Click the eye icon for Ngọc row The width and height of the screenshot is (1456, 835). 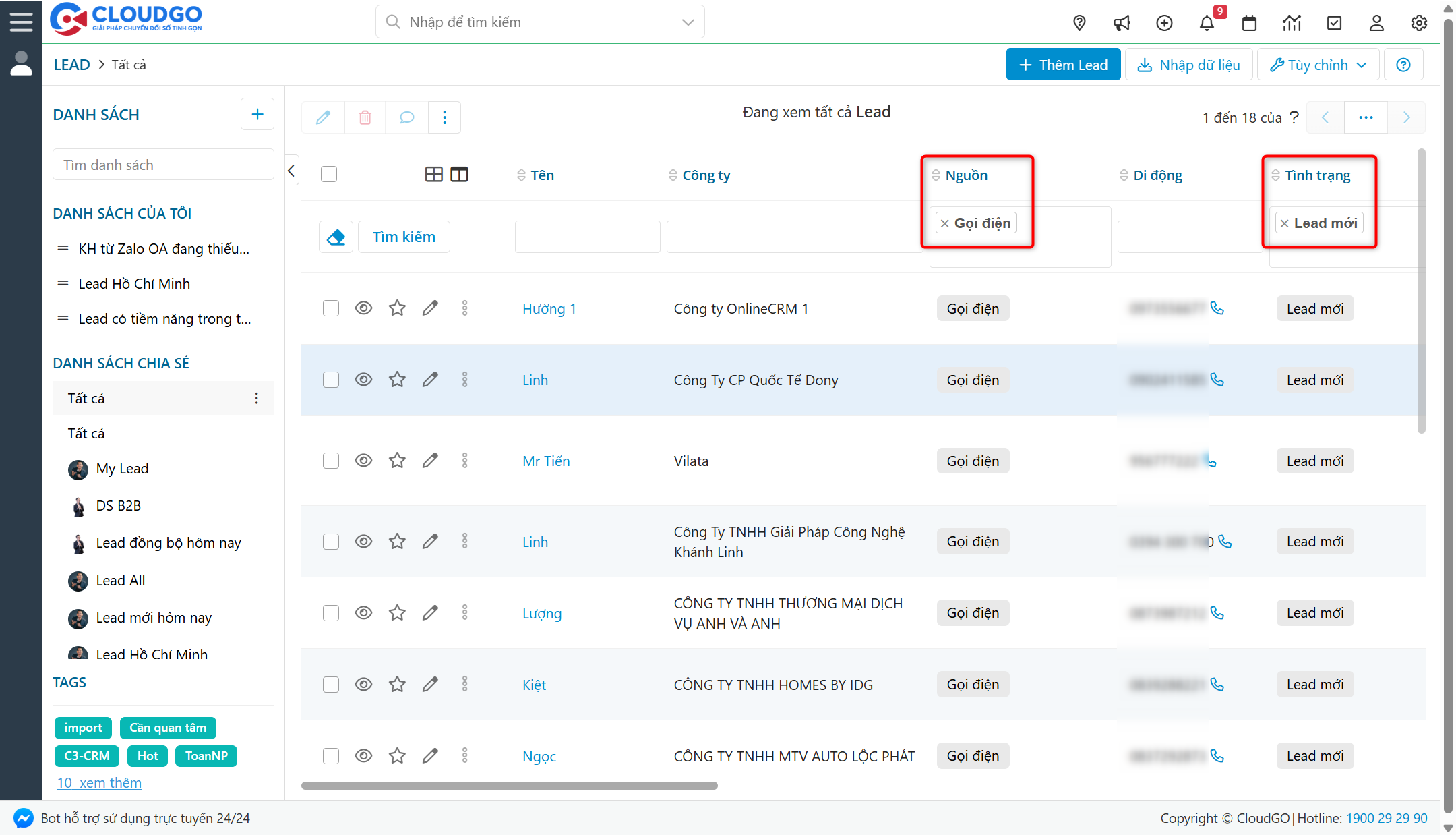[x=363, y=756]
